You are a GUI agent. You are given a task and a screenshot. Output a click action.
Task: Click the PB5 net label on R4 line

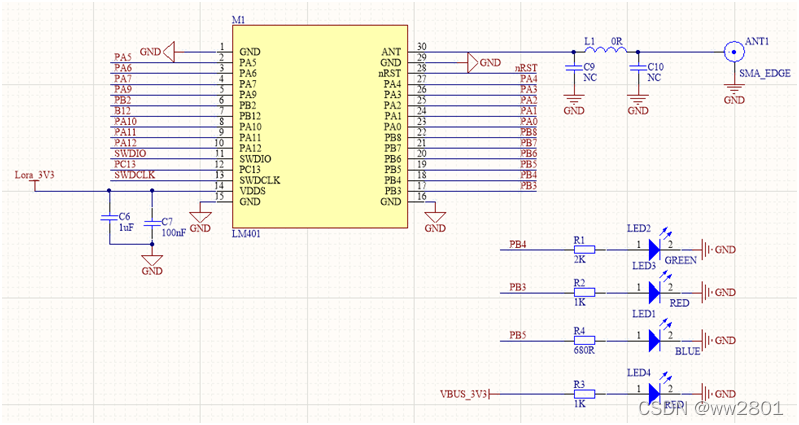pyautogui.click(x=518, y=335)
